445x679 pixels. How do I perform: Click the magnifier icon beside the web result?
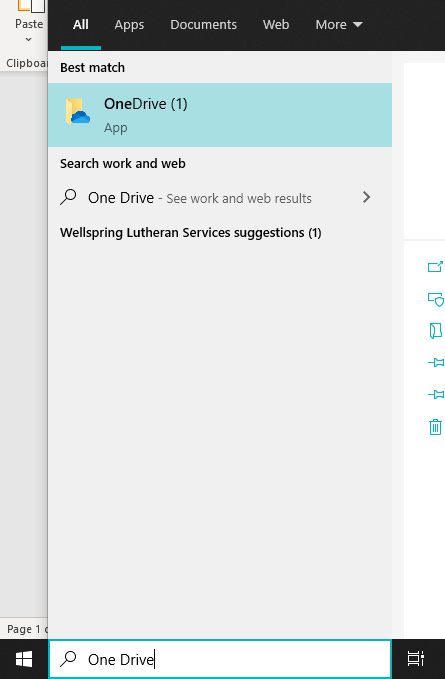tap(68, 197)
